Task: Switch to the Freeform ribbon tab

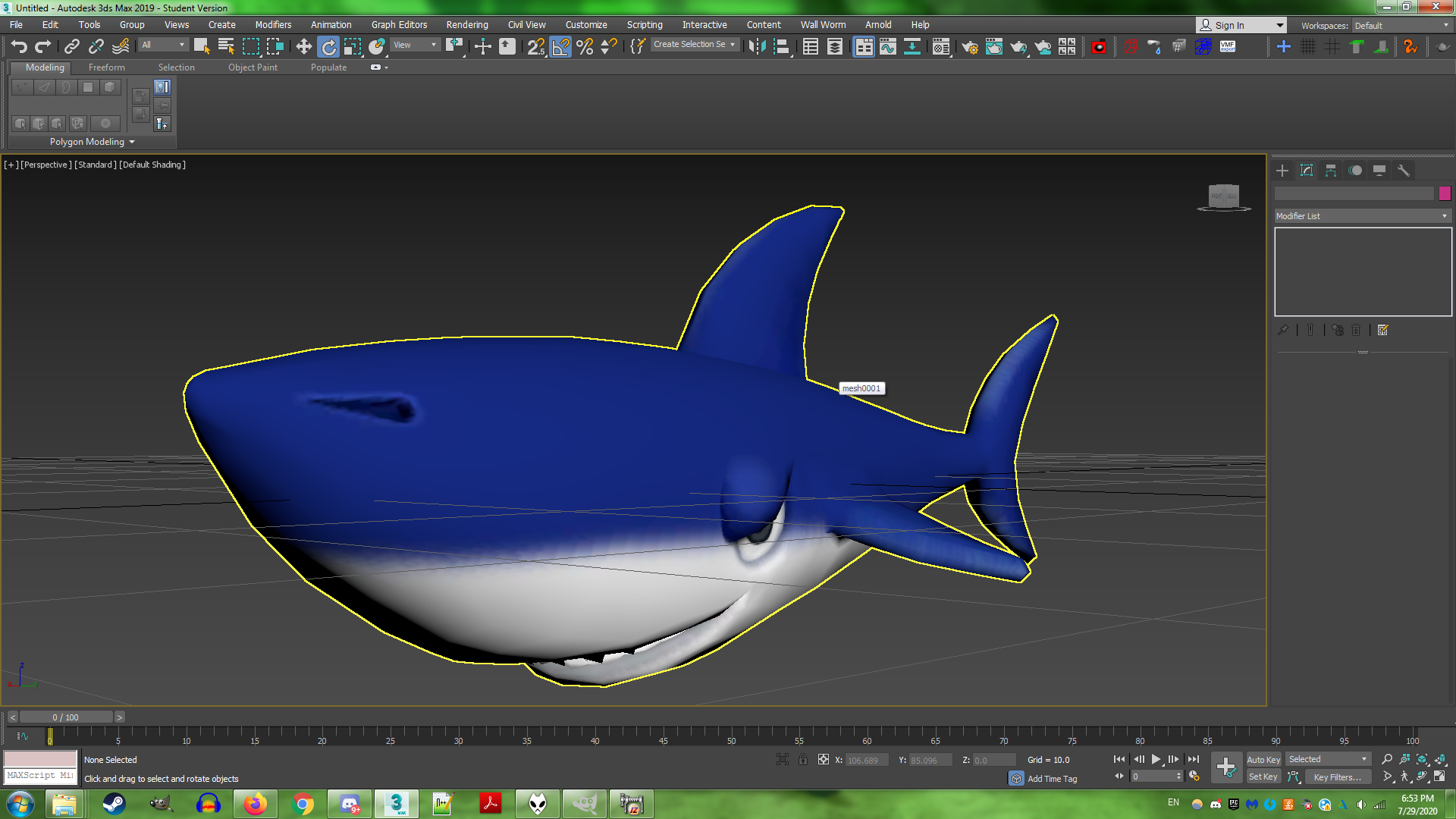Action: [106, 67]
